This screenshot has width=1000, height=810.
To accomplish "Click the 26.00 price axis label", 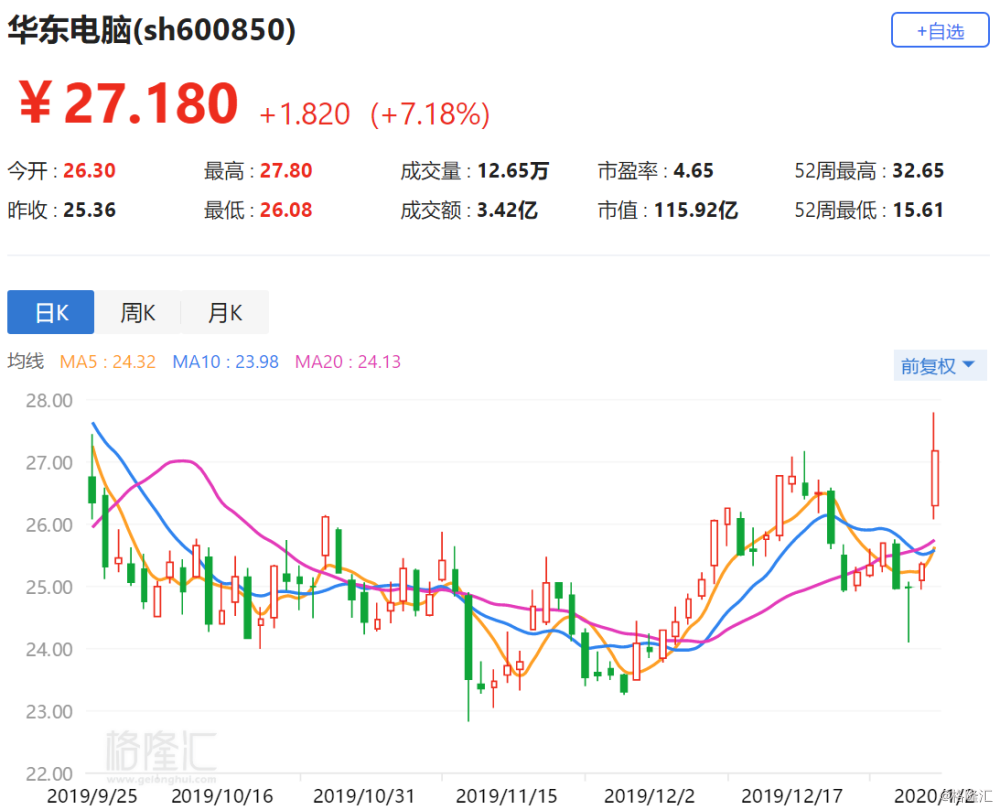I will tap(49, 525).
